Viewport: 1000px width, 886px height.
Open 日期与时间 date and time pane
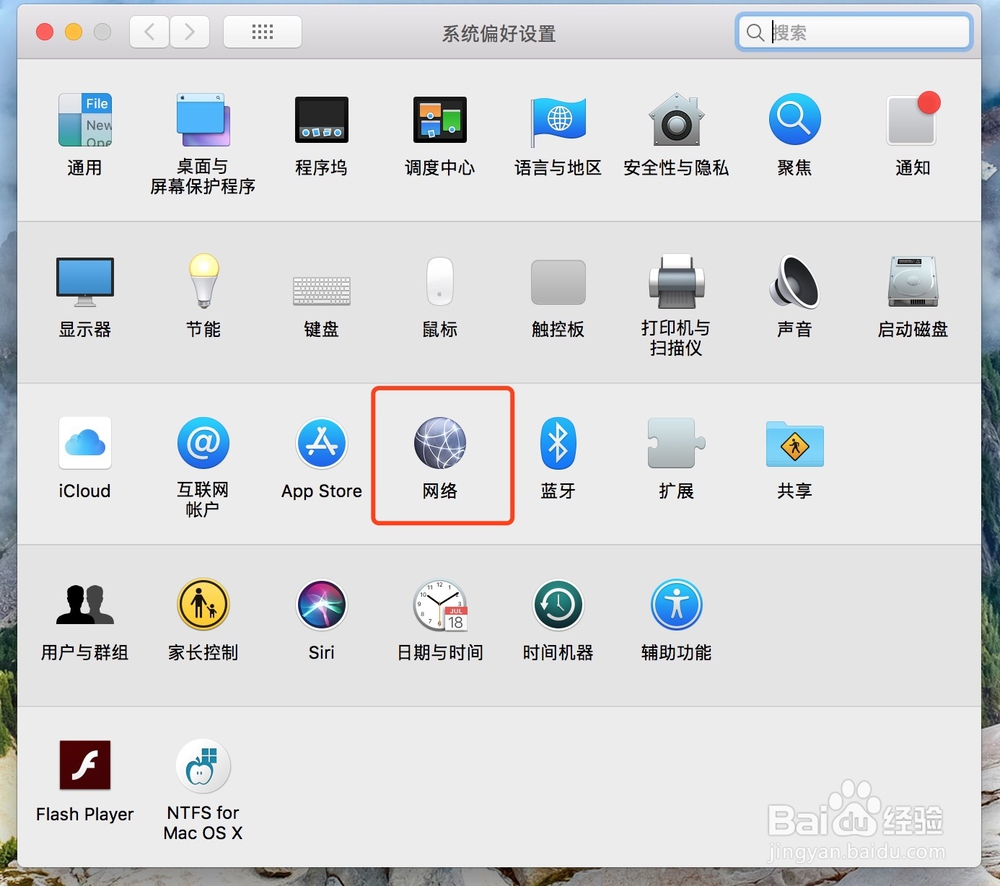(x=440, y=604)
